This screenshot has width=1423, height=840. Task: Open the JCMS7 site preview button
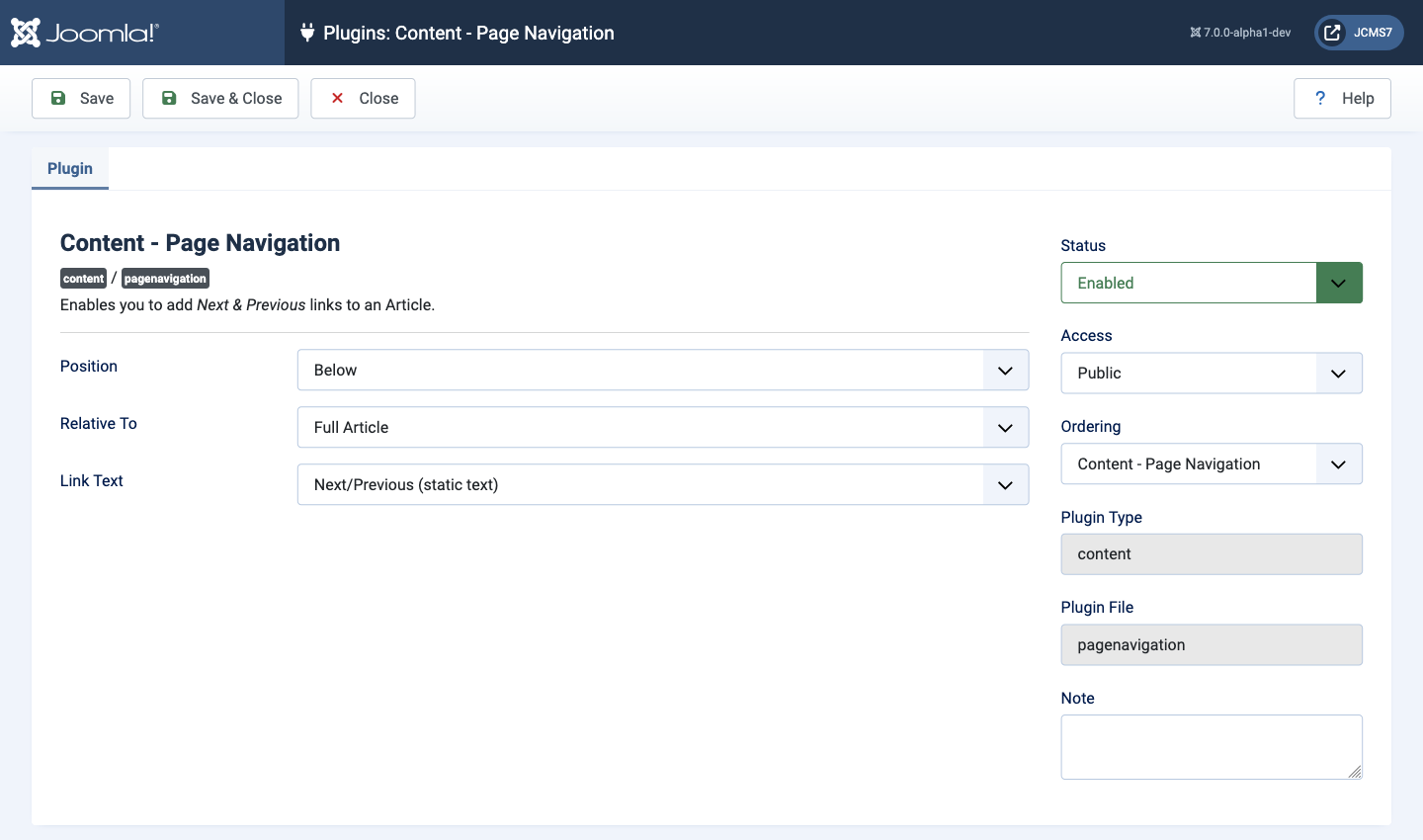[x=1359, y=33]
